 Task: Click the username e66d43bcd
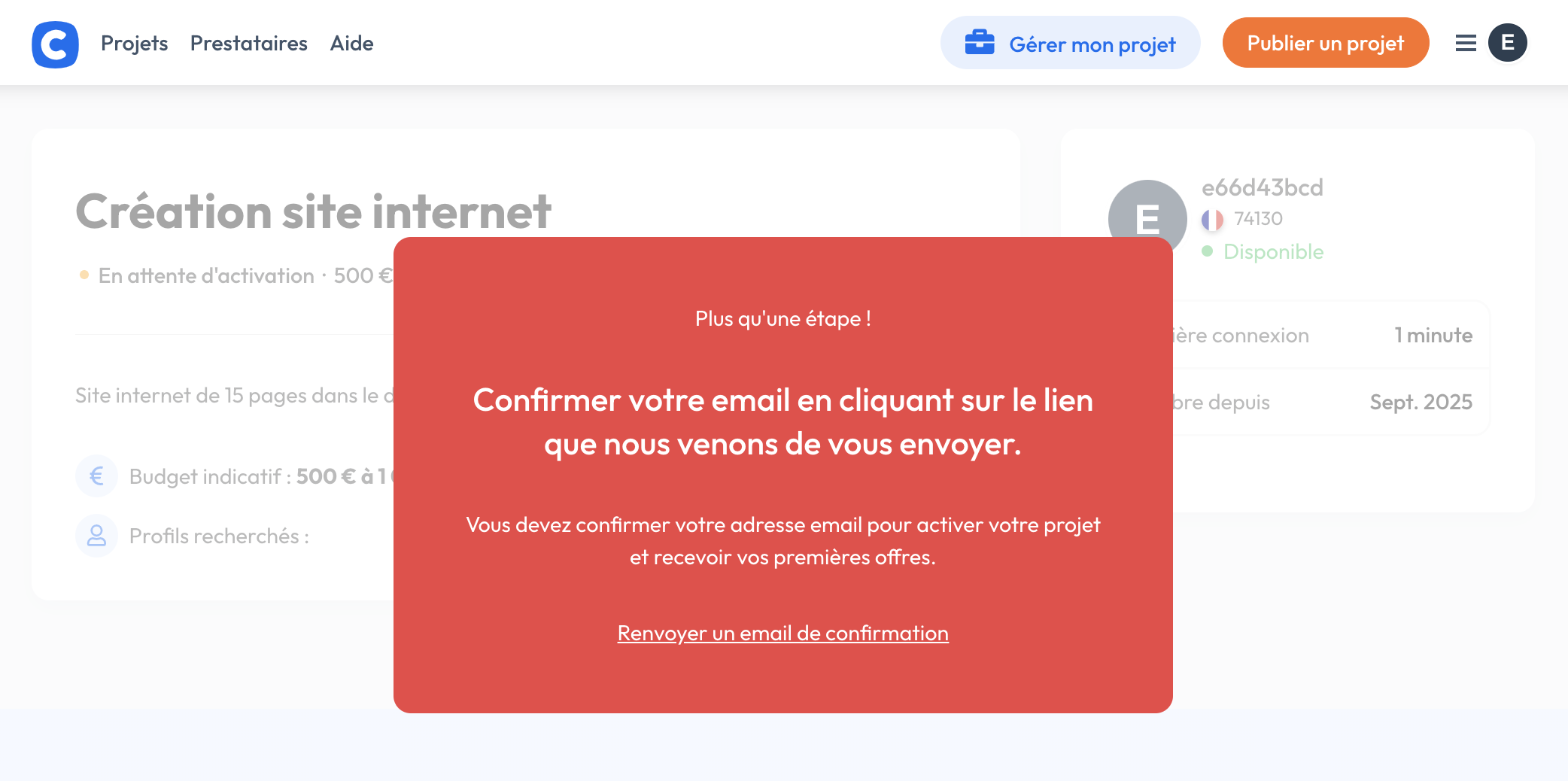[x=1263, y=187]
